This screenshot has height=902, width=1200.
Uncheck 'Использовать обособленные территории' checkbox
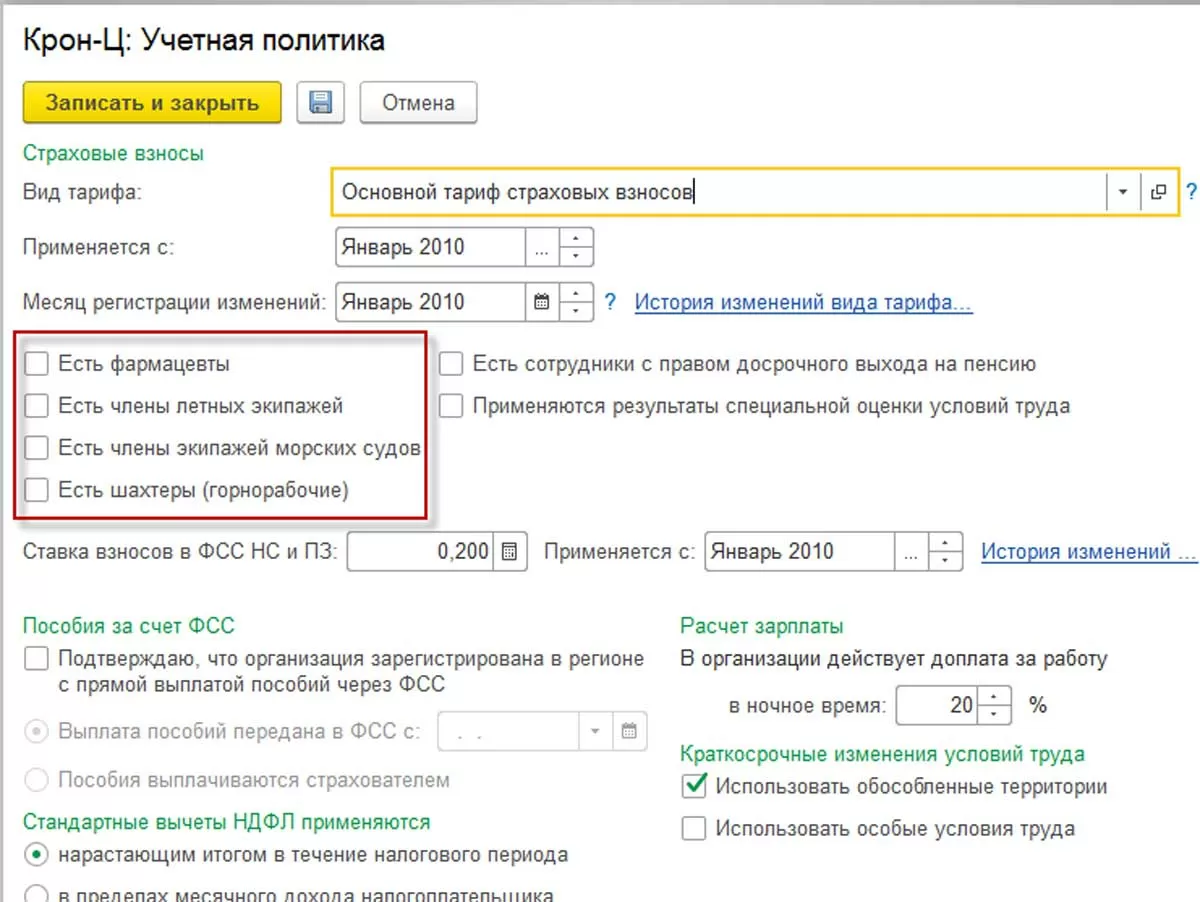point(694,786)
